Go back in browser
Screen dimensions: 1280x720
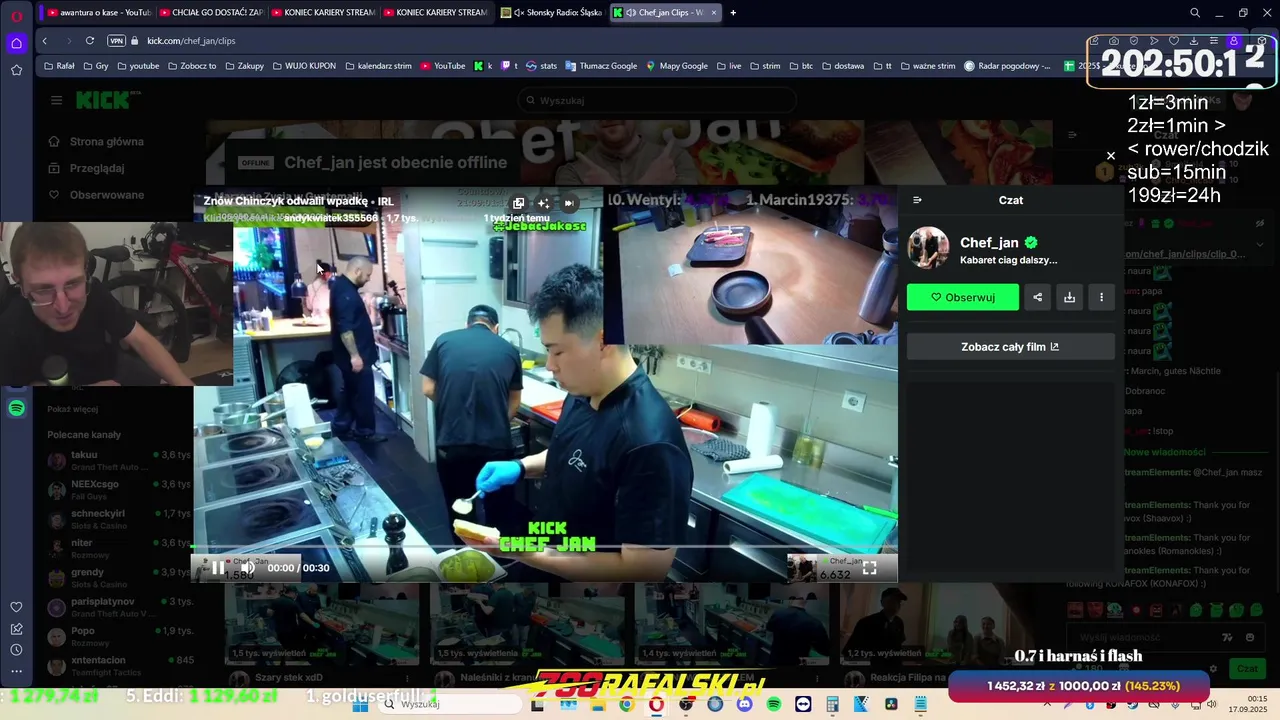point(45,41)
